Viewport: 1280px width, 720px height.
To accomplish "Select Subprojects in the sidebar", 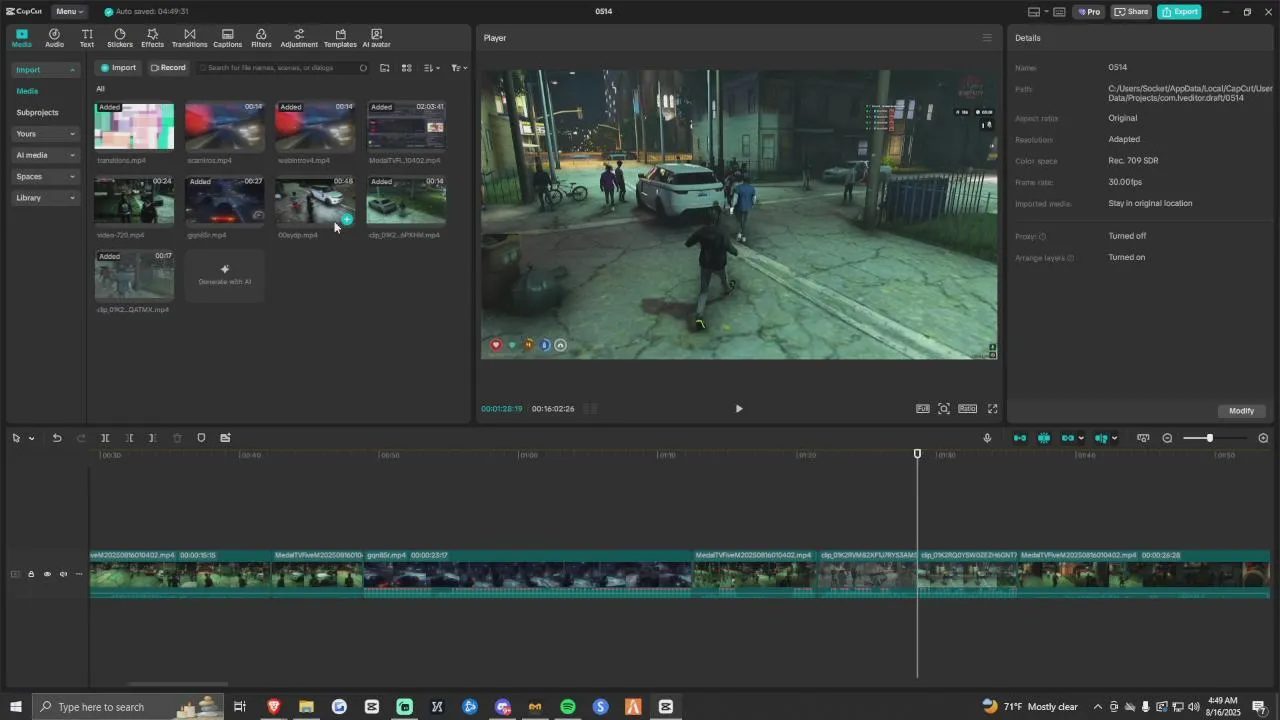I will (37, 112).
